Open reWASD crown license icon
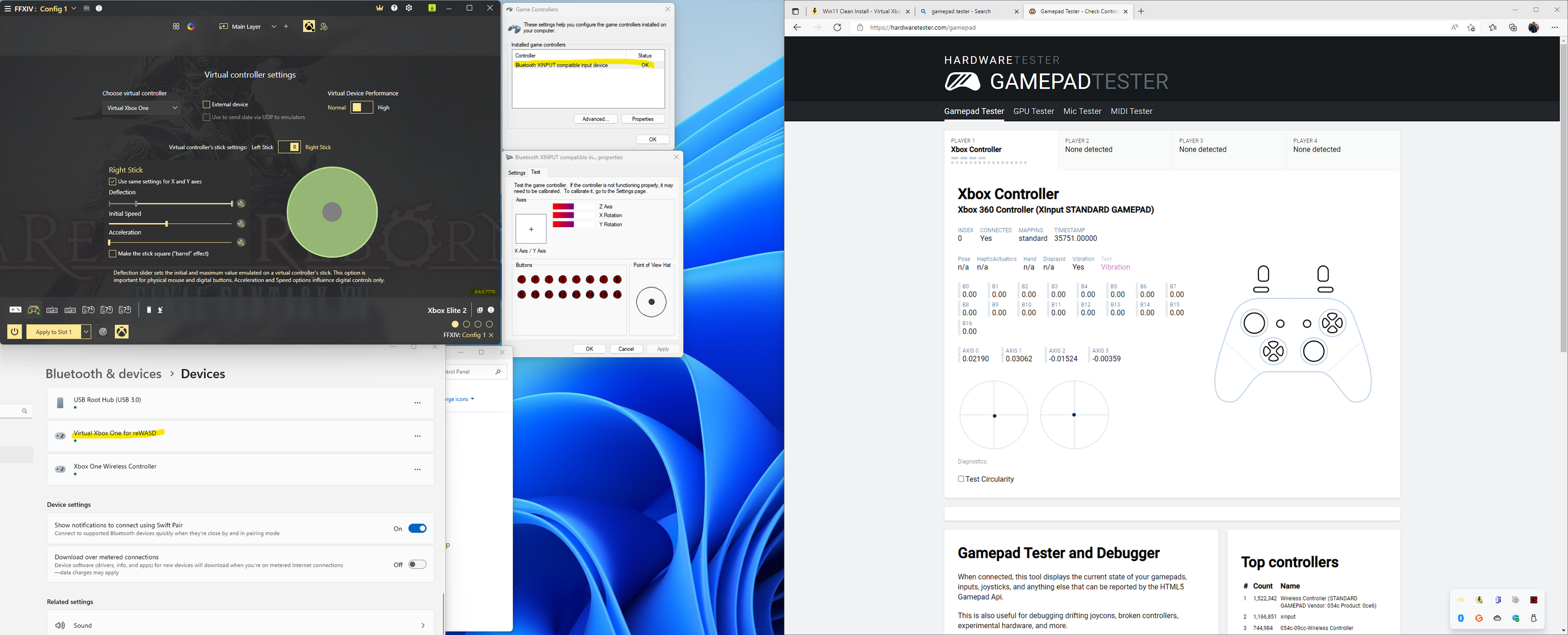This screenshot has height=635, width=1568. (380, 8)
